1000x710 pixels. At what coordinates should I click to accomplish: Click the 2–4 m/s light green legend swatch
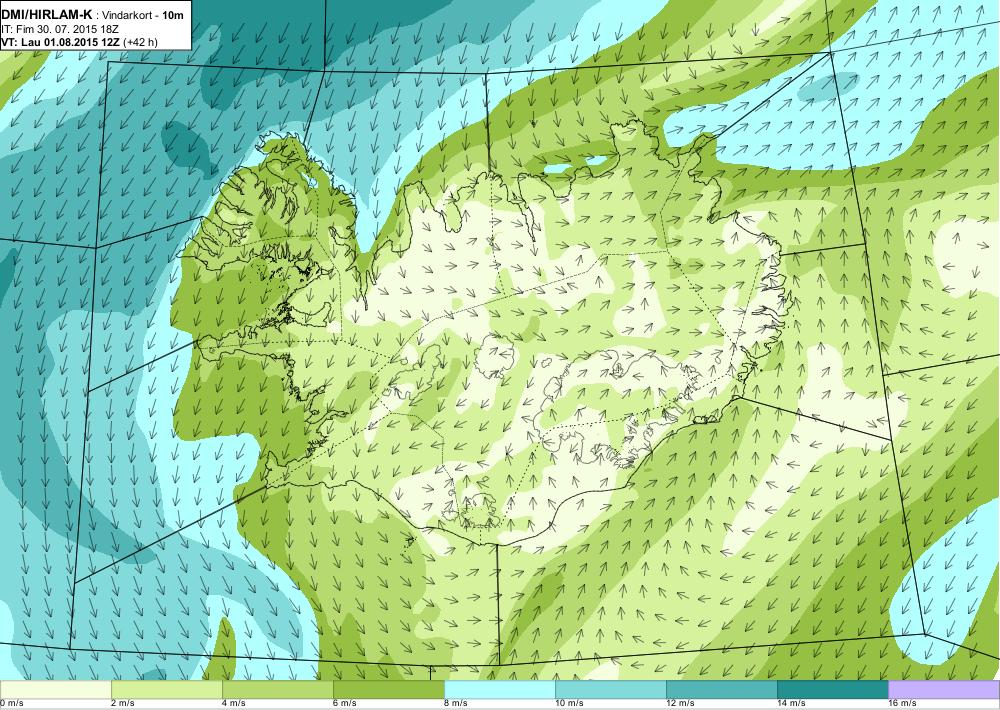[167, 690]
